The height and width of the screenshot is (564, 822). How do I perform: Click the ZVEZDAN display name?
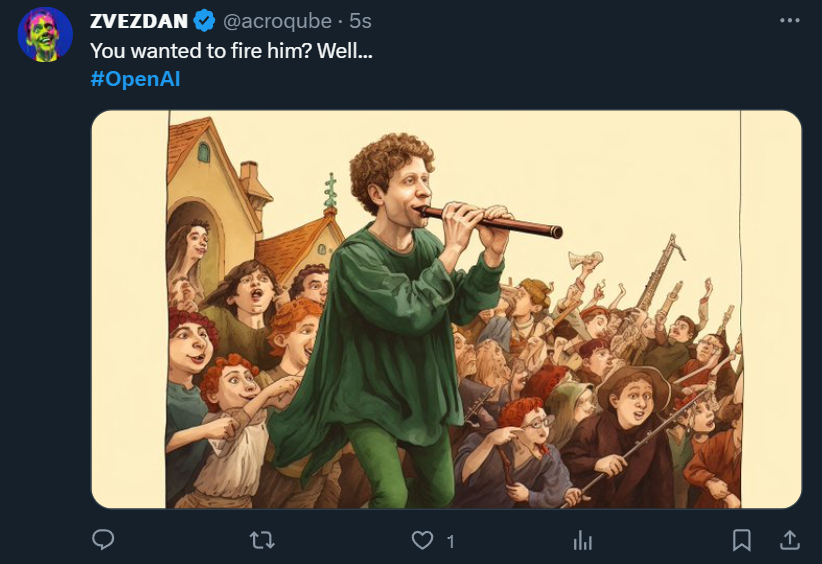point(138,21)
